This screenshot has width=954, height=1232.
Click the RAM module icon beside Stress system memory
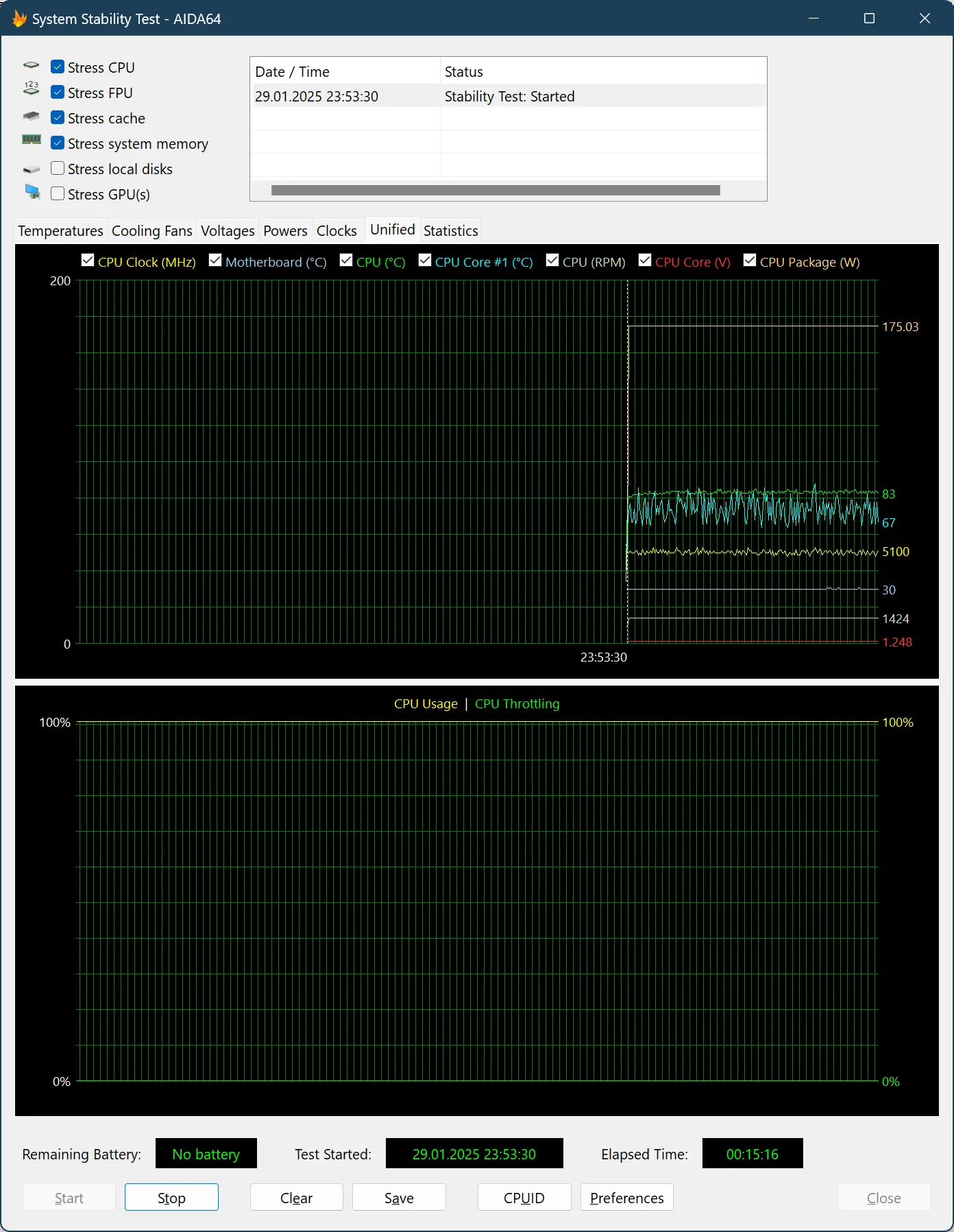pyautogui.click(x=32, y=139)
